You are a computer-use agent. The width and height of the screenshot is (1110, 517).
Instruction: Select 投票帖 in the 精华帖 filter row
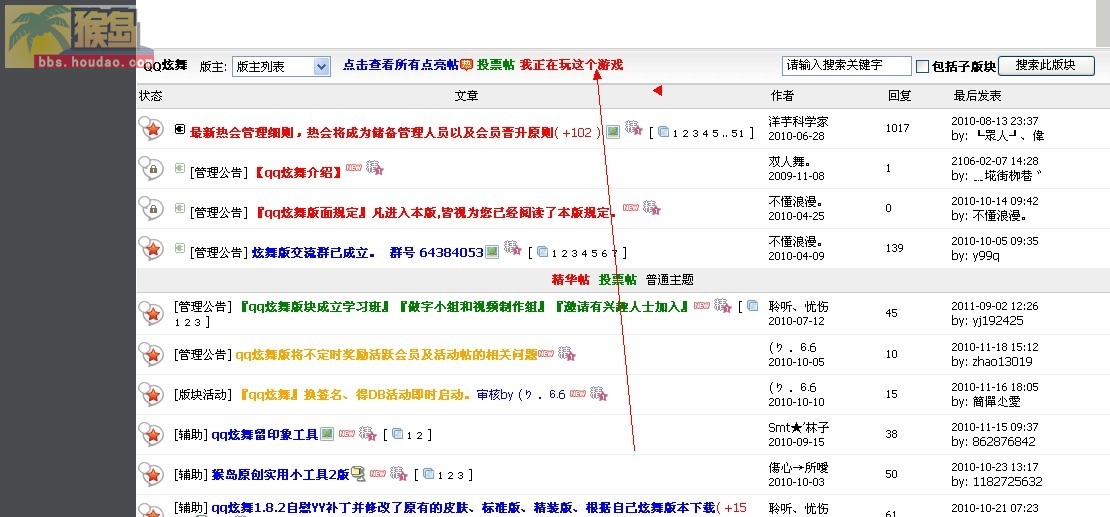click(x=618, y=279)
